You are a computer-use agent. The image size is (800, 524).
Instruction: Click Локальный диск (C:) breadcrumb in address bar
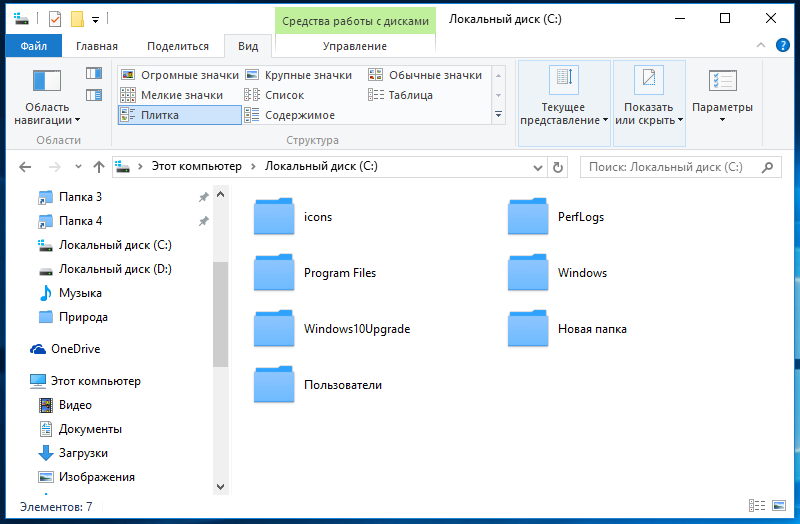(321, 166)
